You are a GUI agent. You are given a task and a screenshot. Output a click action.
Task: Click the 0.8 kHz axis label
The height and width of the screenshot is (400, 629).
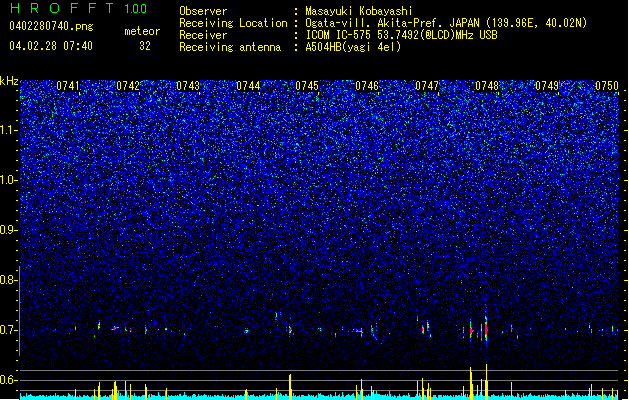[x=8, y=280]
